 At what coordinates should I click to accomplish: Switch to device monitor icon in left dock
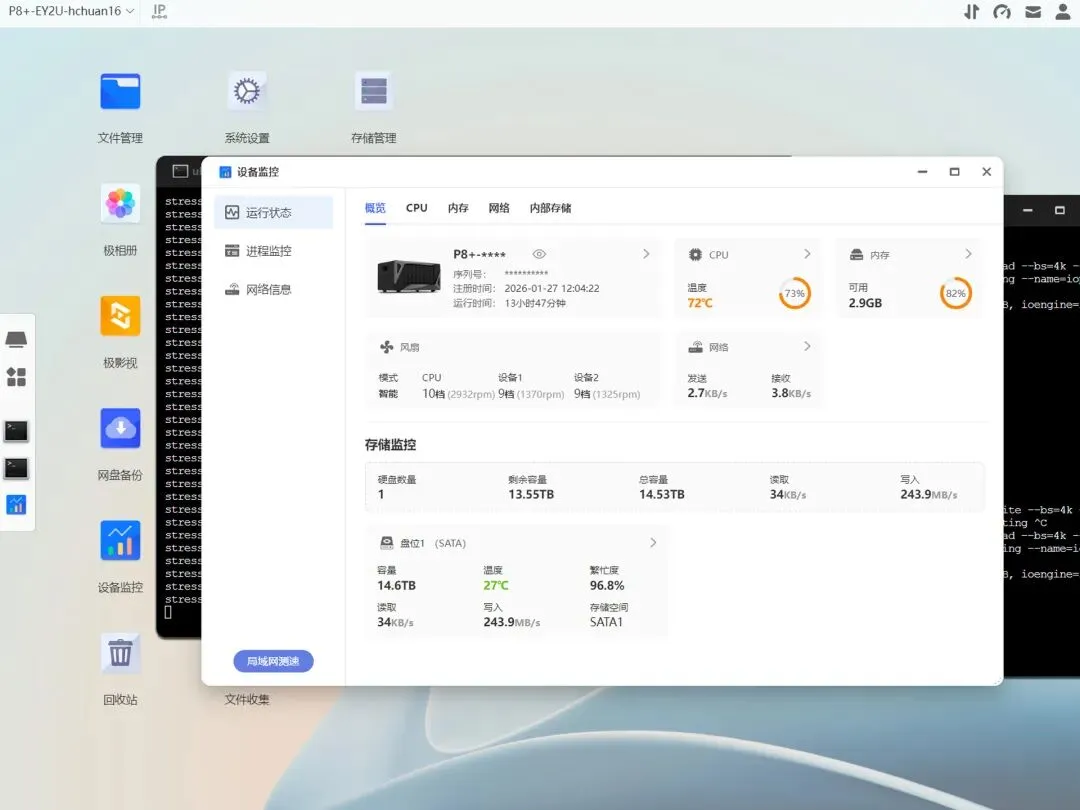coord(16,505)
